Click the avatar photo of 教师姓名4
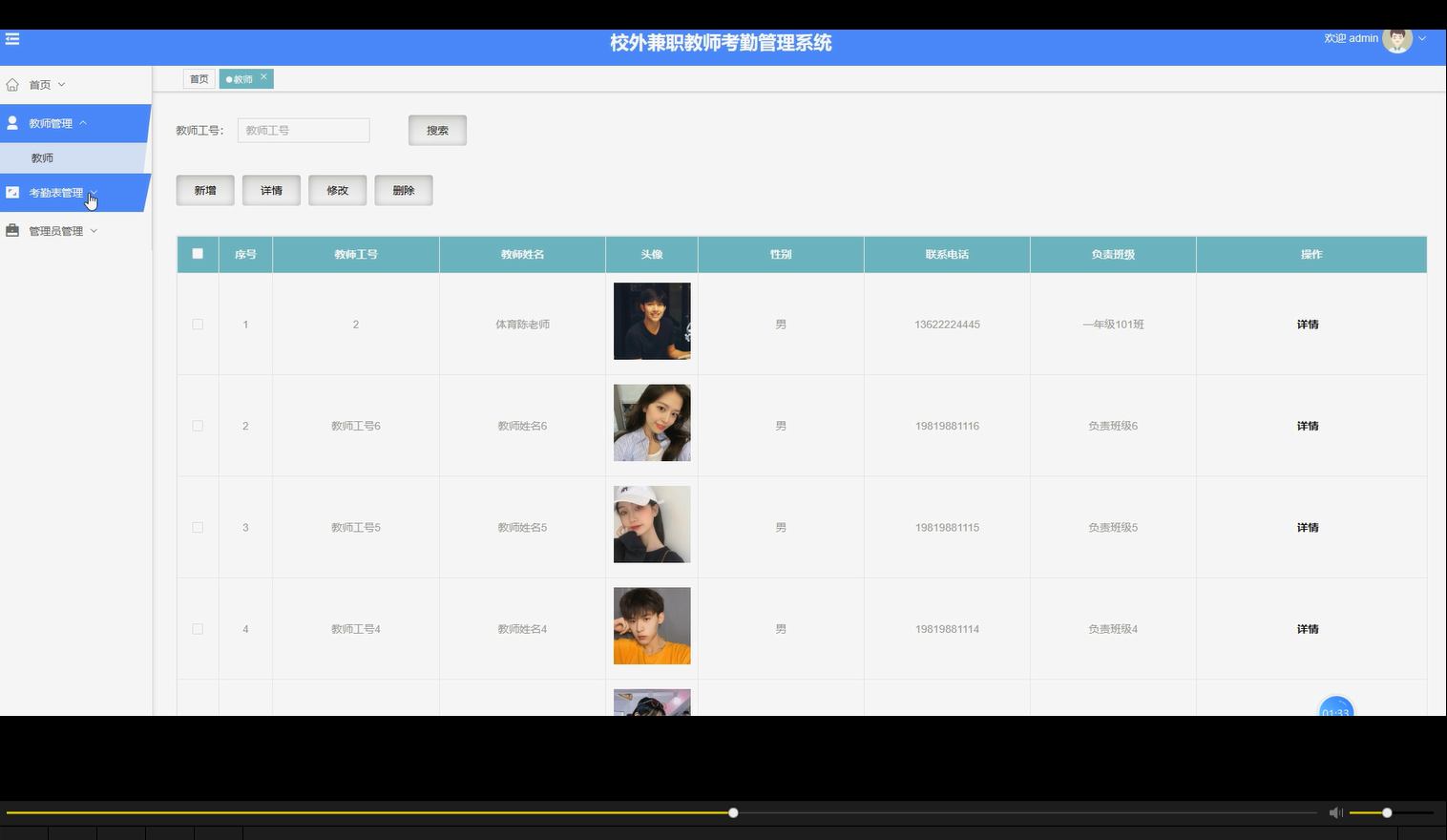This screenshot has width=1447, height=840. pyautogui.click(x=652, y=626)
